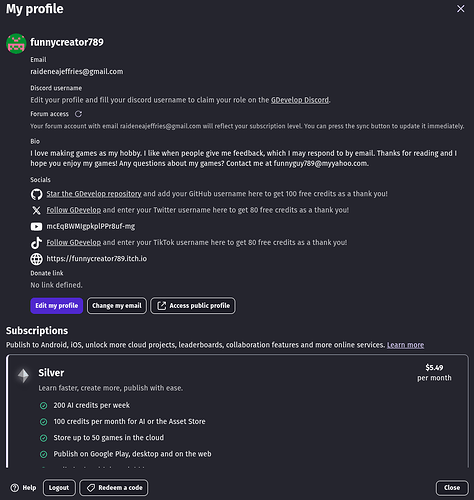
Task: Click the forum access sync icon
Action: [78, 114]
